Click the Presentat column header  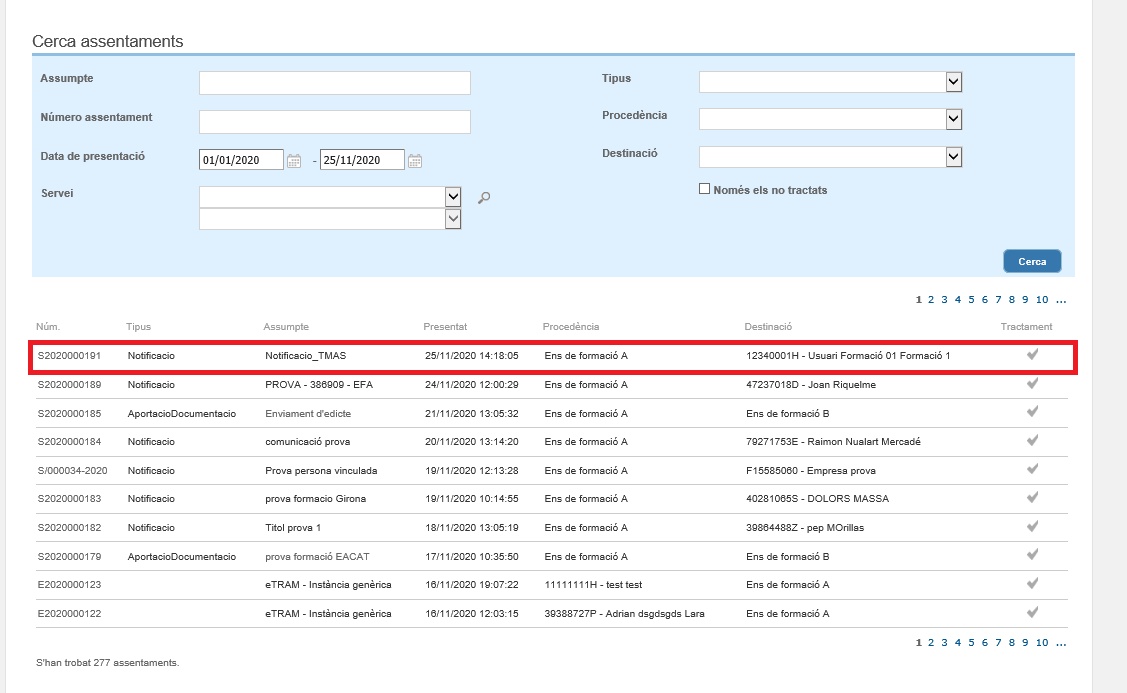[445, 327]
